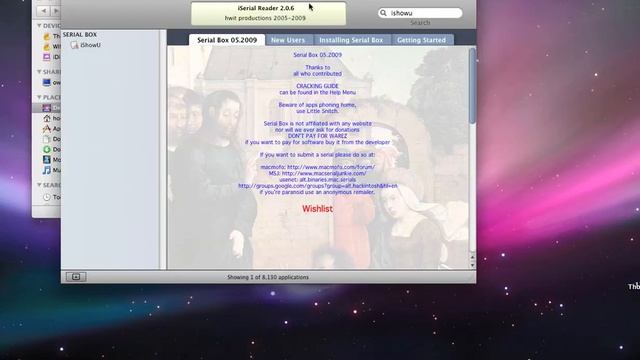This screenshot has height=360, width=640.
Task: Select the Applications icon in Finder sidebar
Action: pyautogui.click(x=47, y=129)
